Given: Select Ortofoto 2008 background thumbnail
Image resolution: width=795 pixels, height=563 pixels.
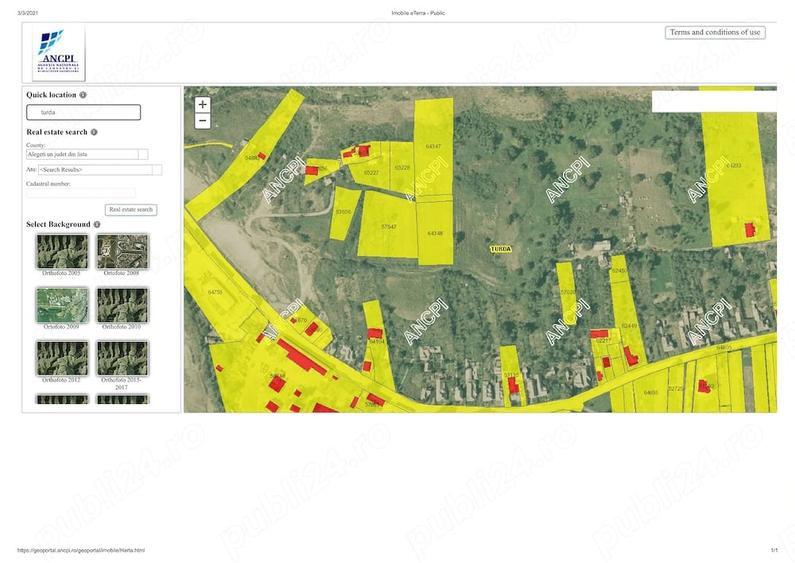Looking at the screenshot, I should tap(122, 252).
